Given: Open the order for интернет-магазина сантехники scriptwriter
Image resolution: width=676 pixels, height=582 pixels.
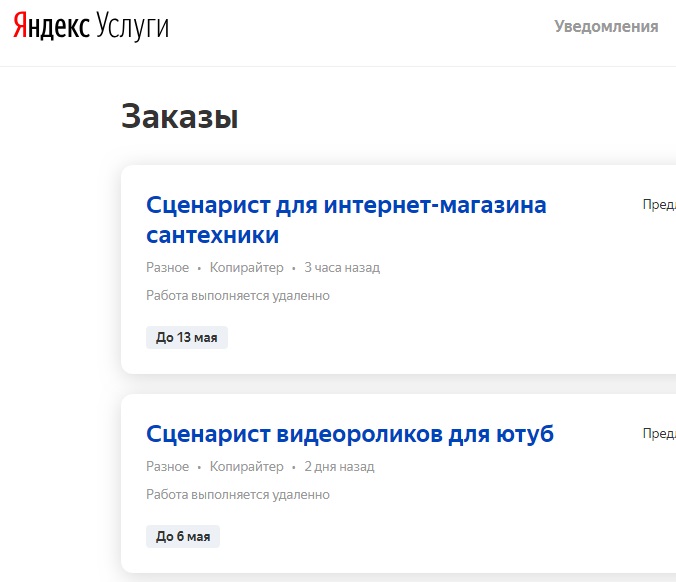Looking at the screenshot, I should 346,220.
